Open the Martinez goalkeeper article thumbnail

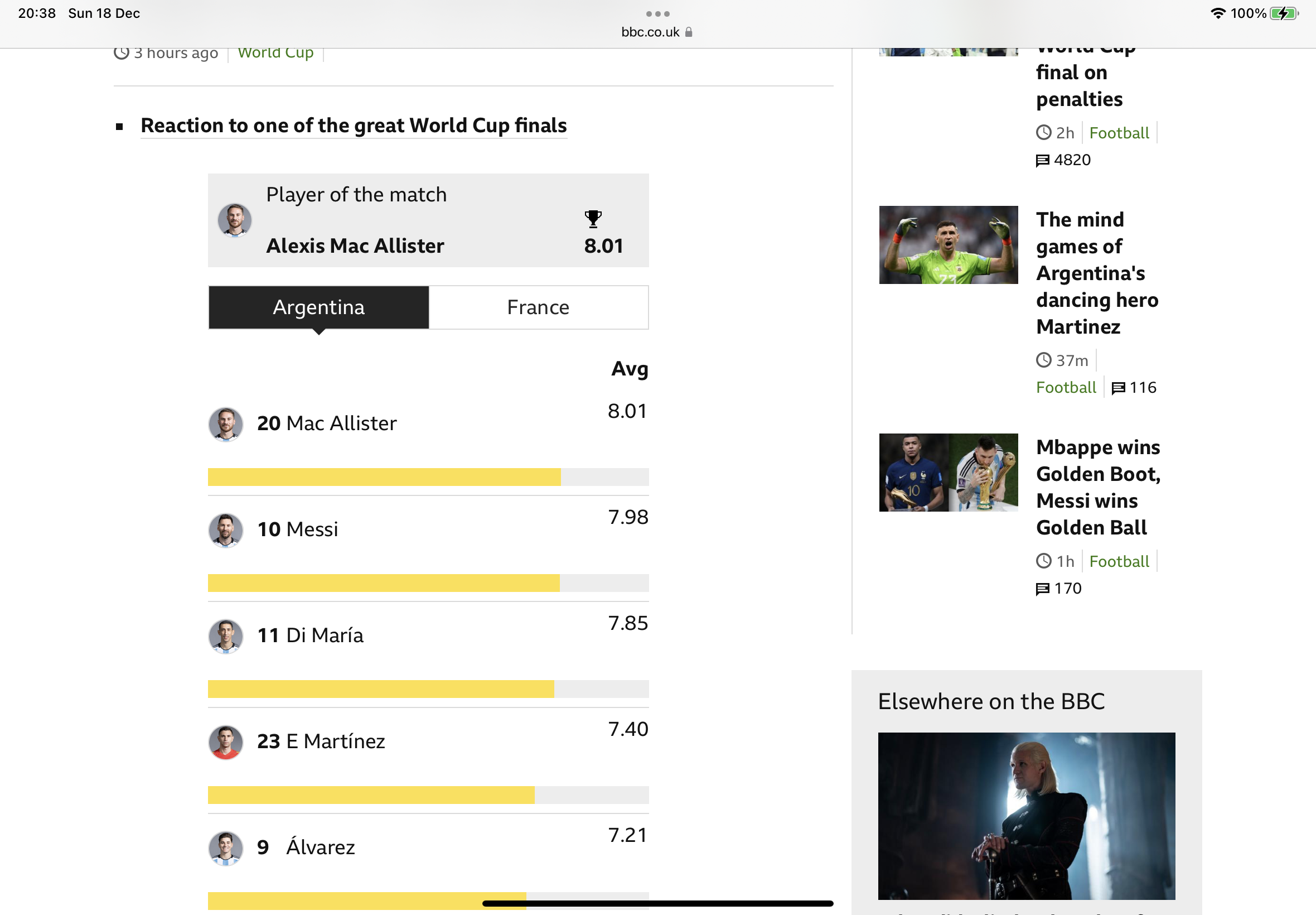coord(948,245)
